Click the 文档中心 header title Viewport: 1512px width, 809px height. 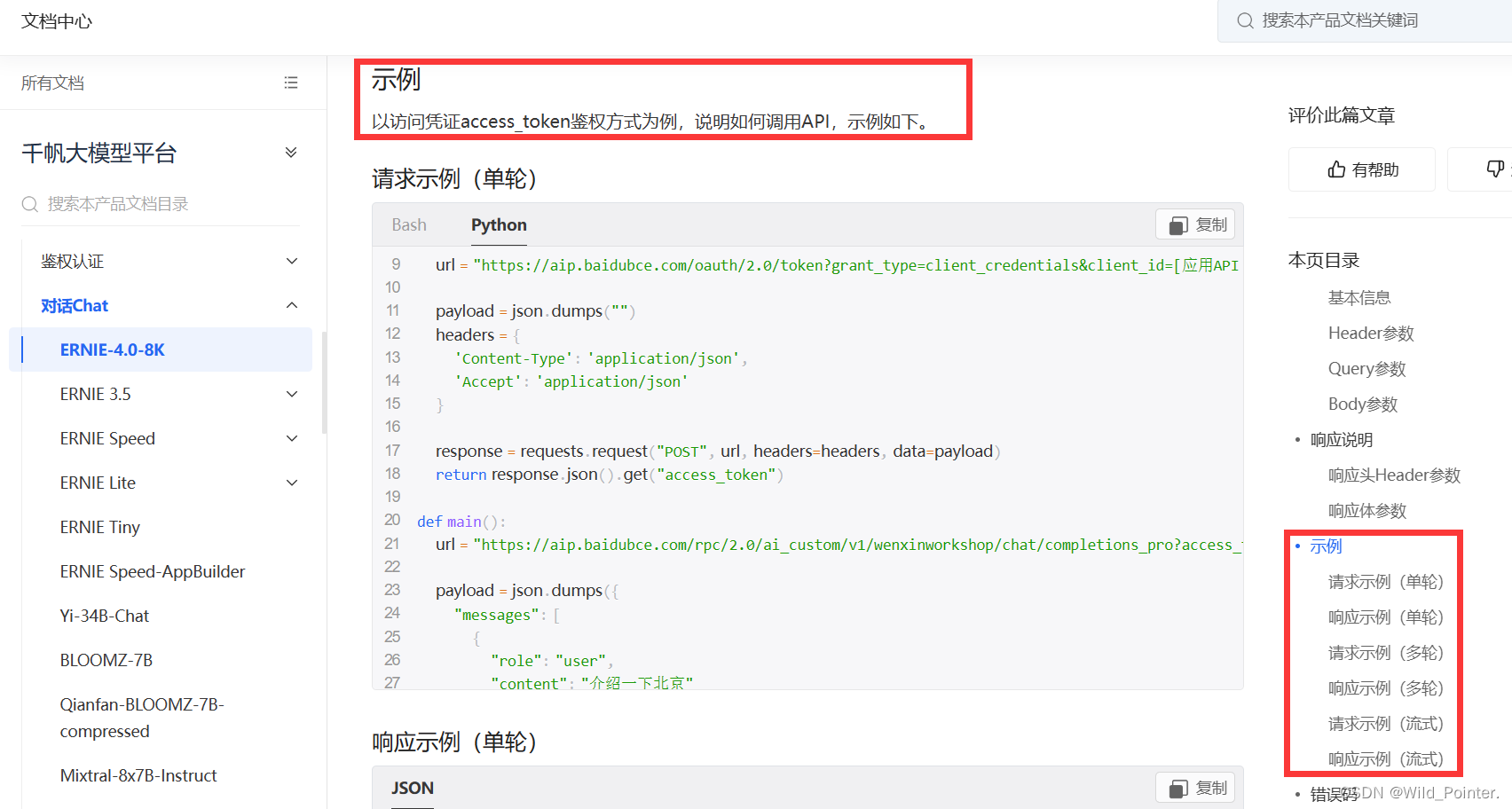[56, 20]
